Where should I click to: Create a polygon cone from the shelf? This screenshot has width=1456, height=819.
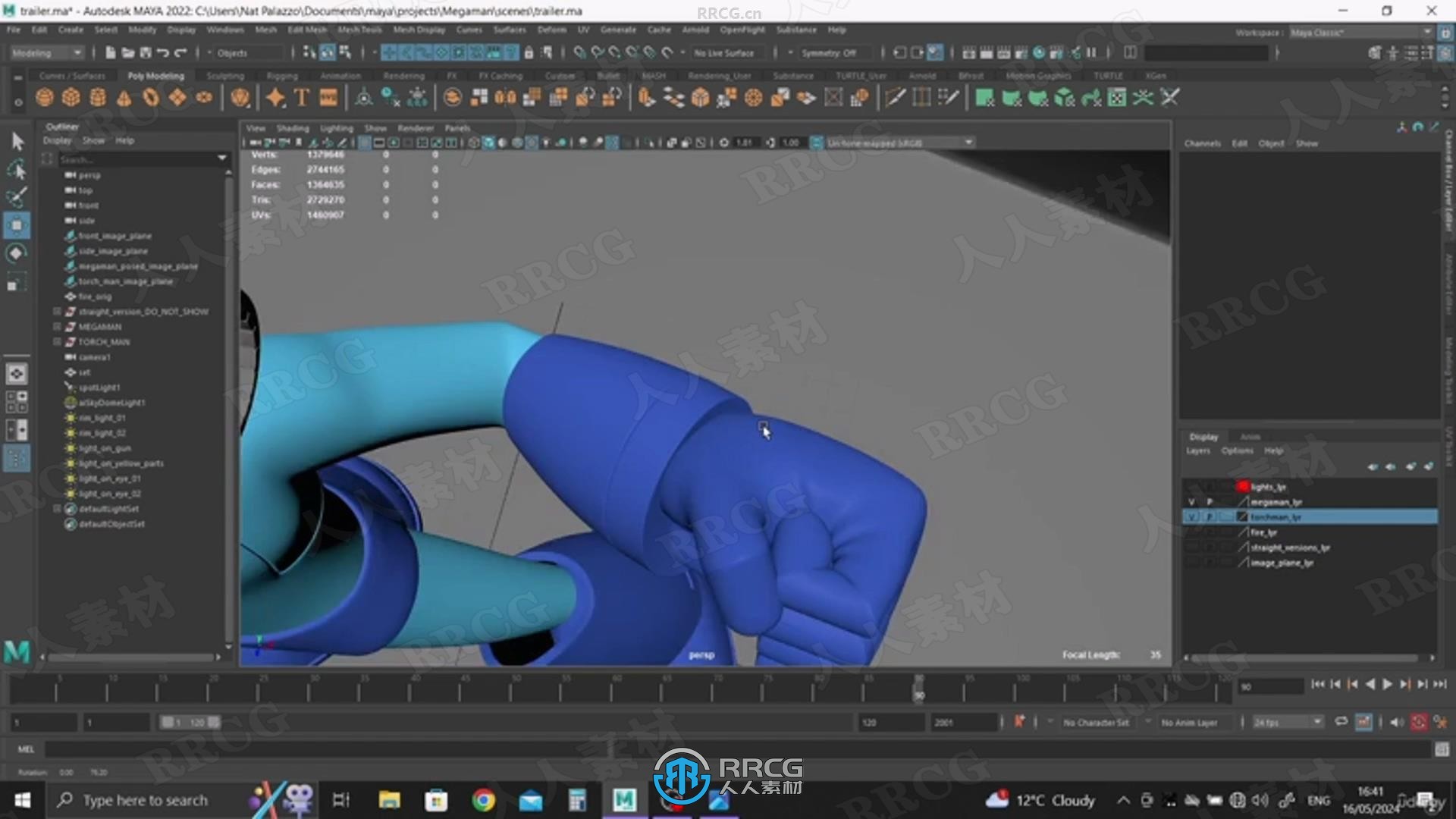click(x=124, y=98)
